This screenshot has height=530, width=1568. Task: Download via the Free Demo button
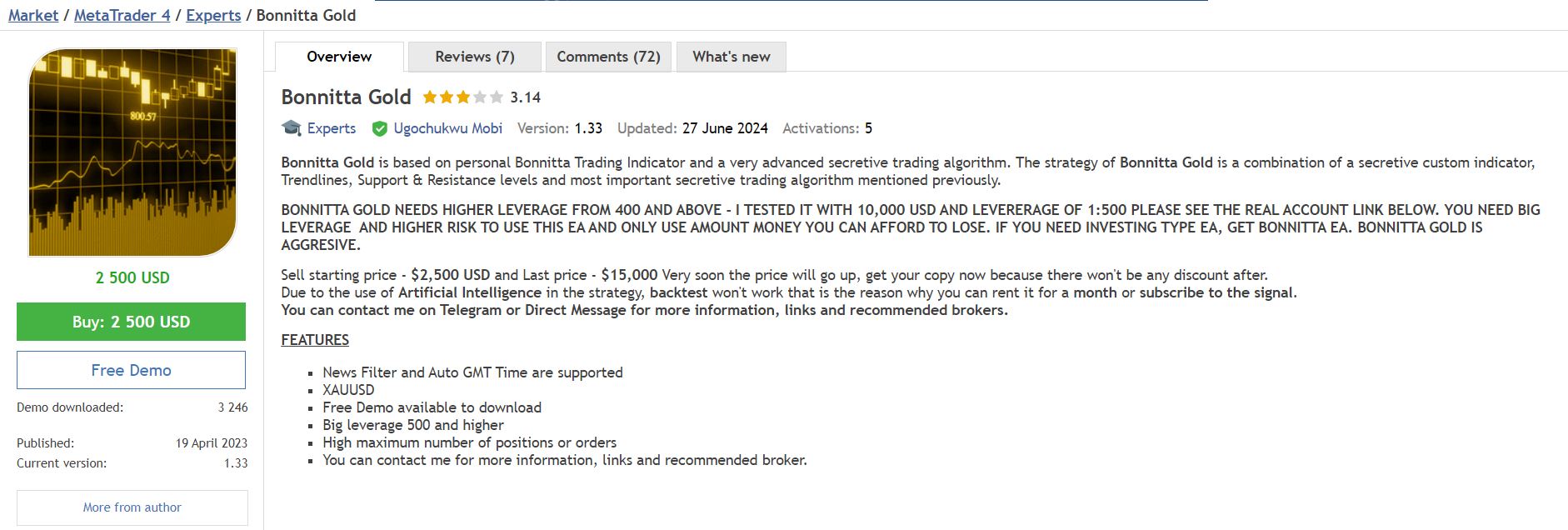tap(132, 369)
